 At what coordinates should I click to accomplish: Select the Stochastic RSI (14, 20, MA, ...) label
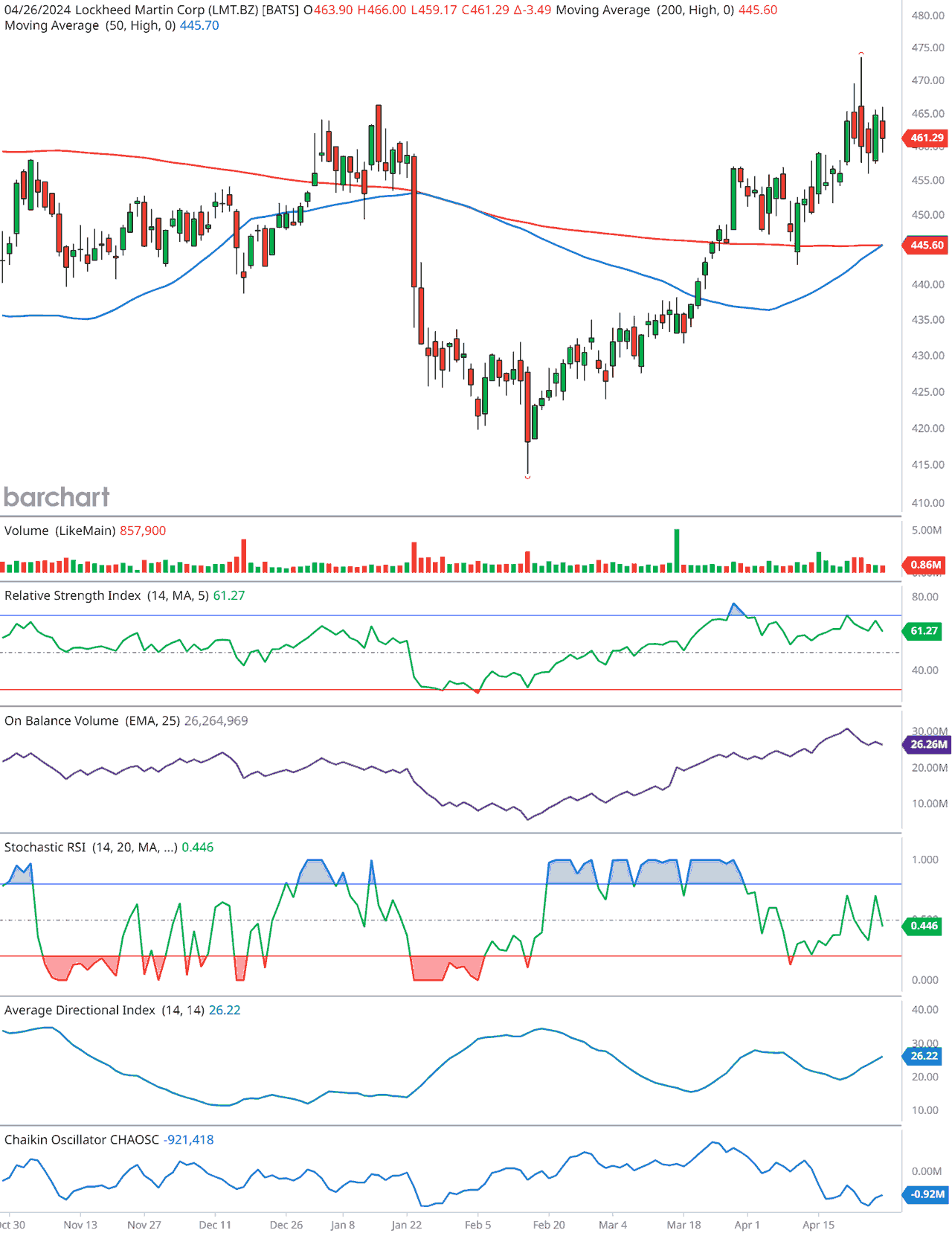tap(91, 847)
